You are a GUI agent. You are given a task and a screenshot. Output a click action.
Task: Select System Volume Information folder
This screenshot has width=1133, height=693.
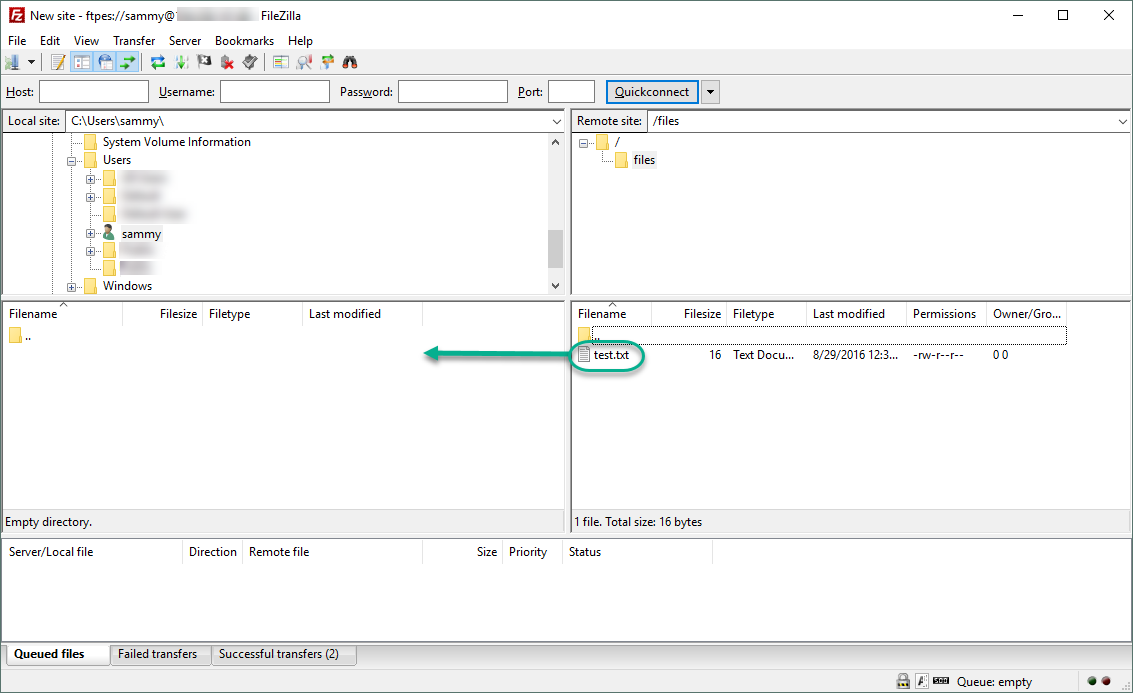[176, 142]
